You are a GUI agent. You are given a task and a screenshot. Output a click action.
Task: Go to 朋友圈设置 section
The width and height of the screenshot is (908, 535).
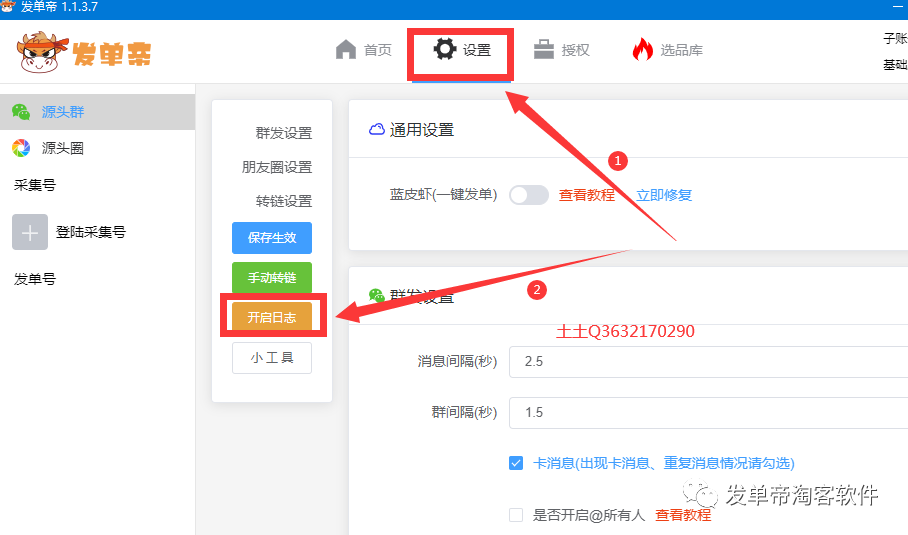[x=277, y=167]
